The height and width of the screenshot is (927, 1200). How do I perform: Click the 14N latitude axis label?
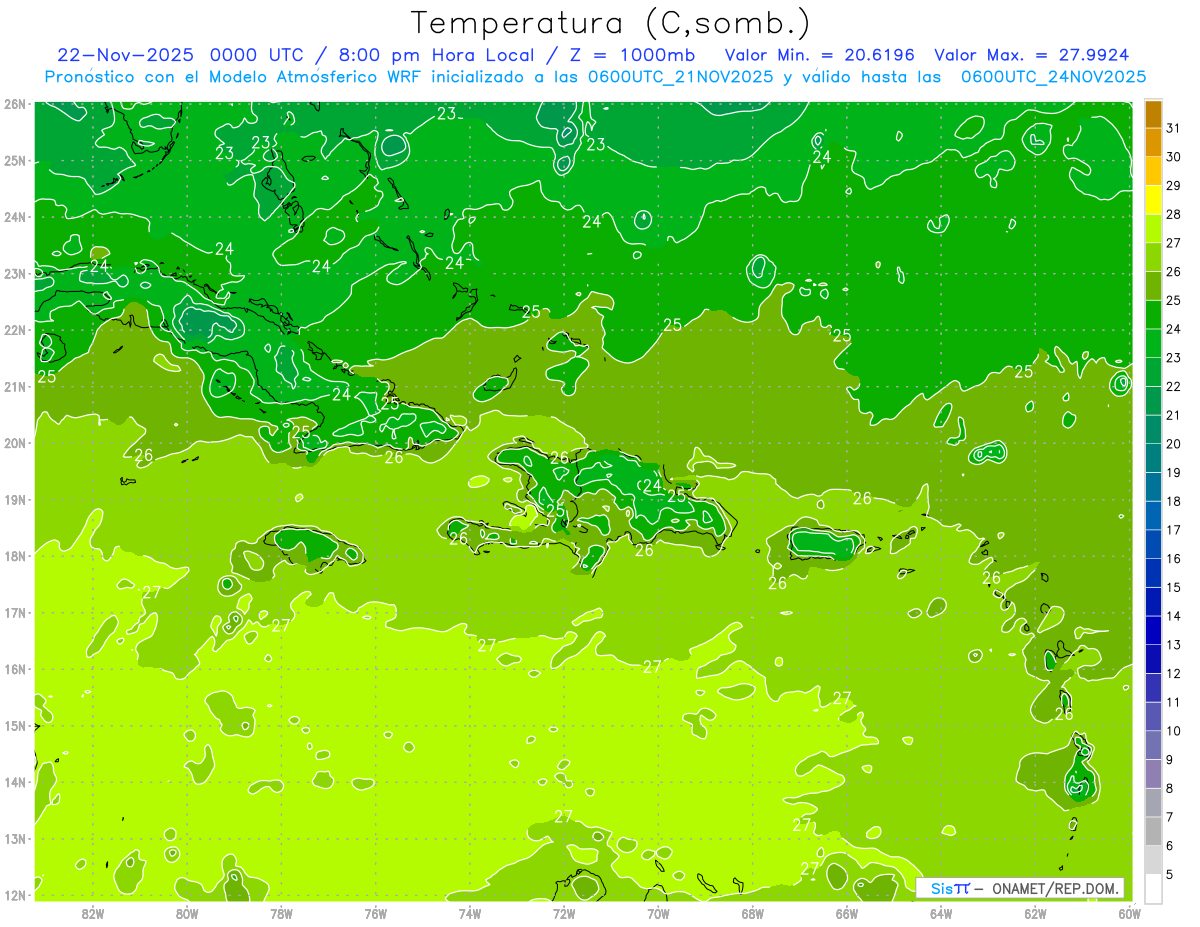(x=14, y=782)
